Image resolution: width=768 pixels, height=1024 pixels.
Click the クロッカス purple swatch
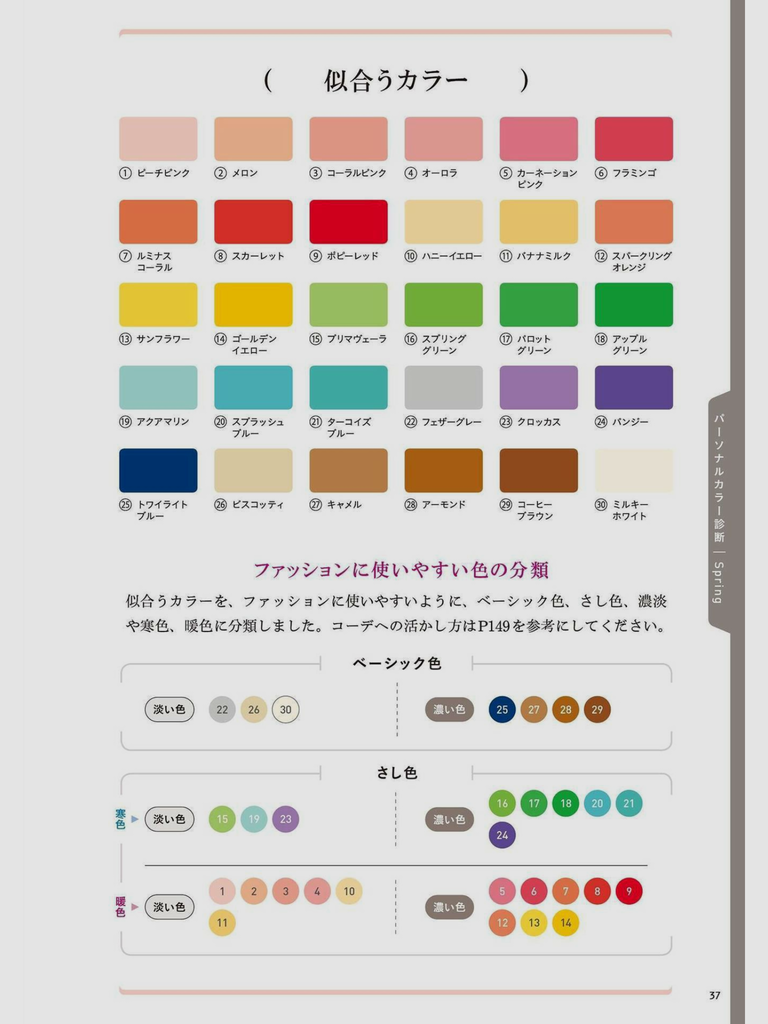tap(539, 387)
